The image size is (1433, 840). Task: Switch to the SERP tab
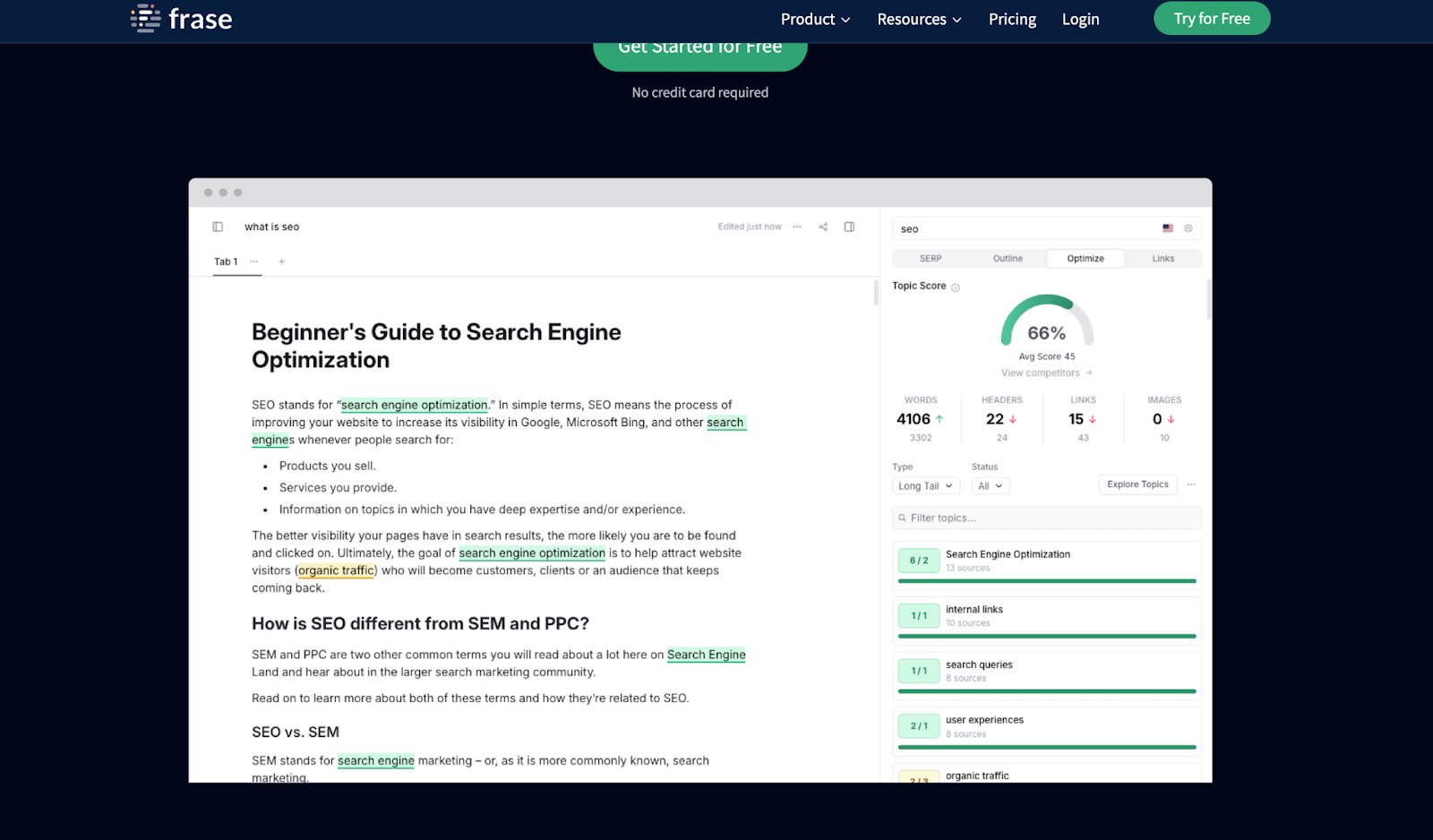(x=931, y=258)
